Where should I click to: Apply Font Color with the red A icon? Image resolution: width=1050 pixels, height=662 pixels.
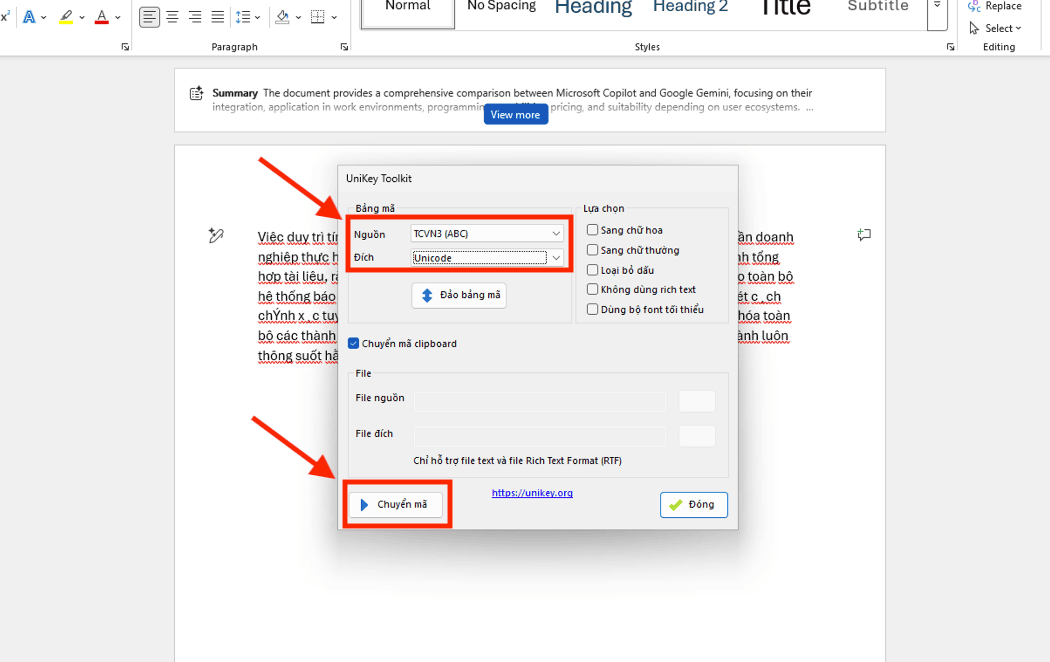[x=102, y=16]
